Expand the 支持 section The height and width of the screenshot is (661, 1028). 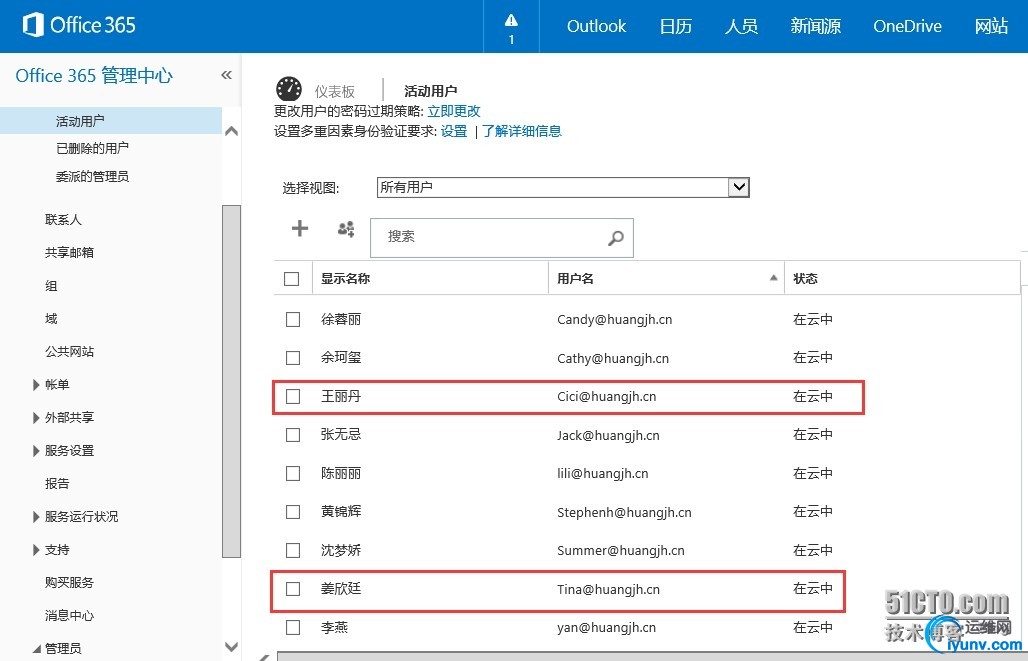[x=36, y=550]
